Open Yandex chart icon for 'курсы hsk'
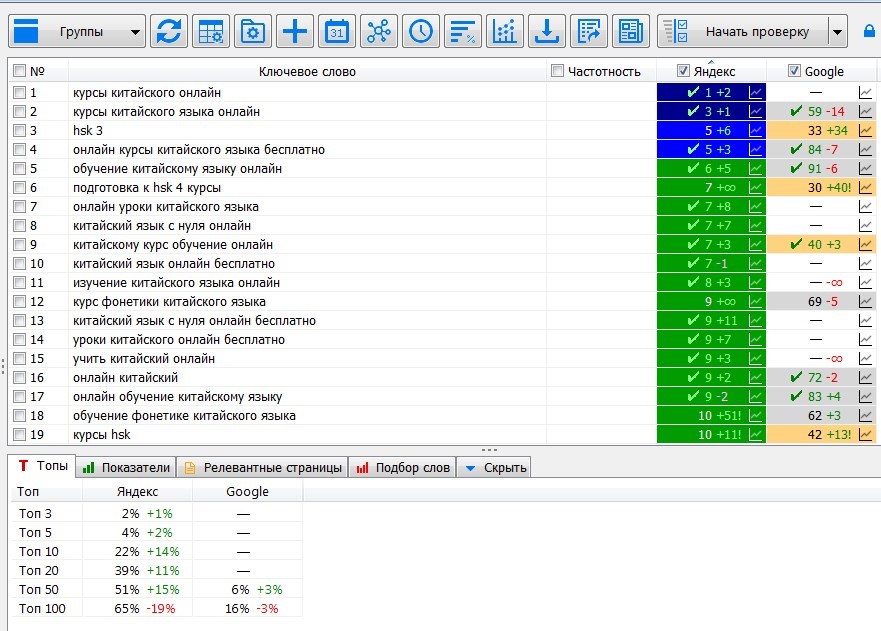The width and height of the screenshot is (881, 631). pyautogui.click(x=756, y=434)
